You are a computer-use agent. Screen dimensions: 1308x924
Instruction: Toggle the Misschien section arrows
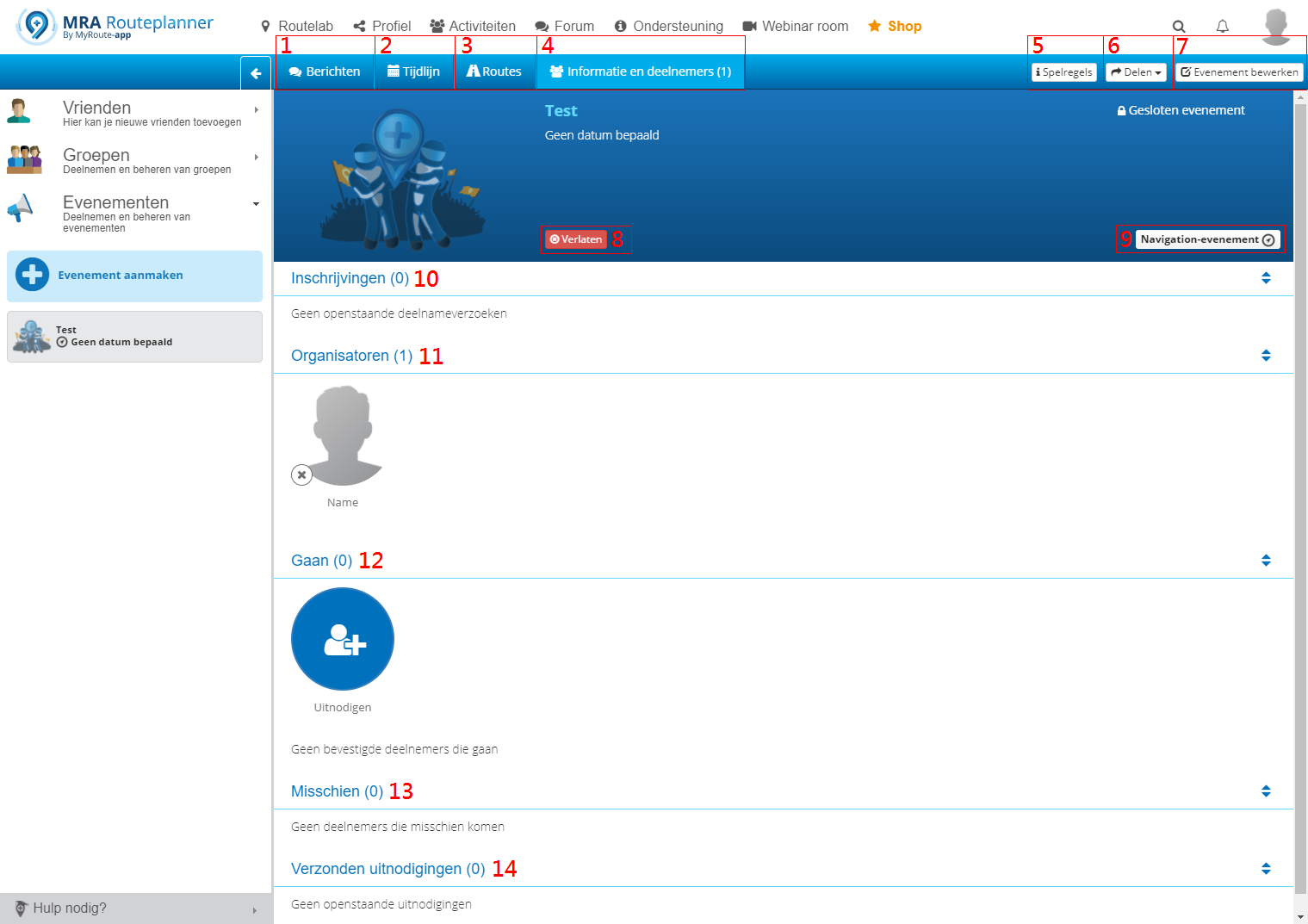[x=1266, y=791]
